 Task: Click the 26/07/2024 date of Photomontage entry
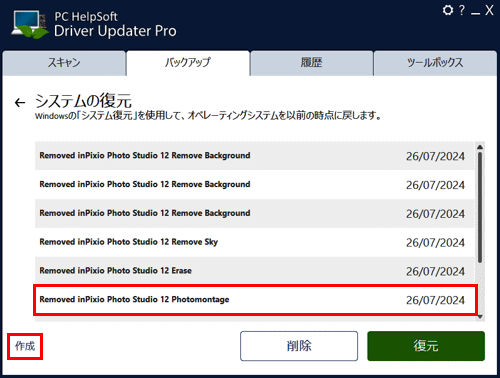[435, 300]
